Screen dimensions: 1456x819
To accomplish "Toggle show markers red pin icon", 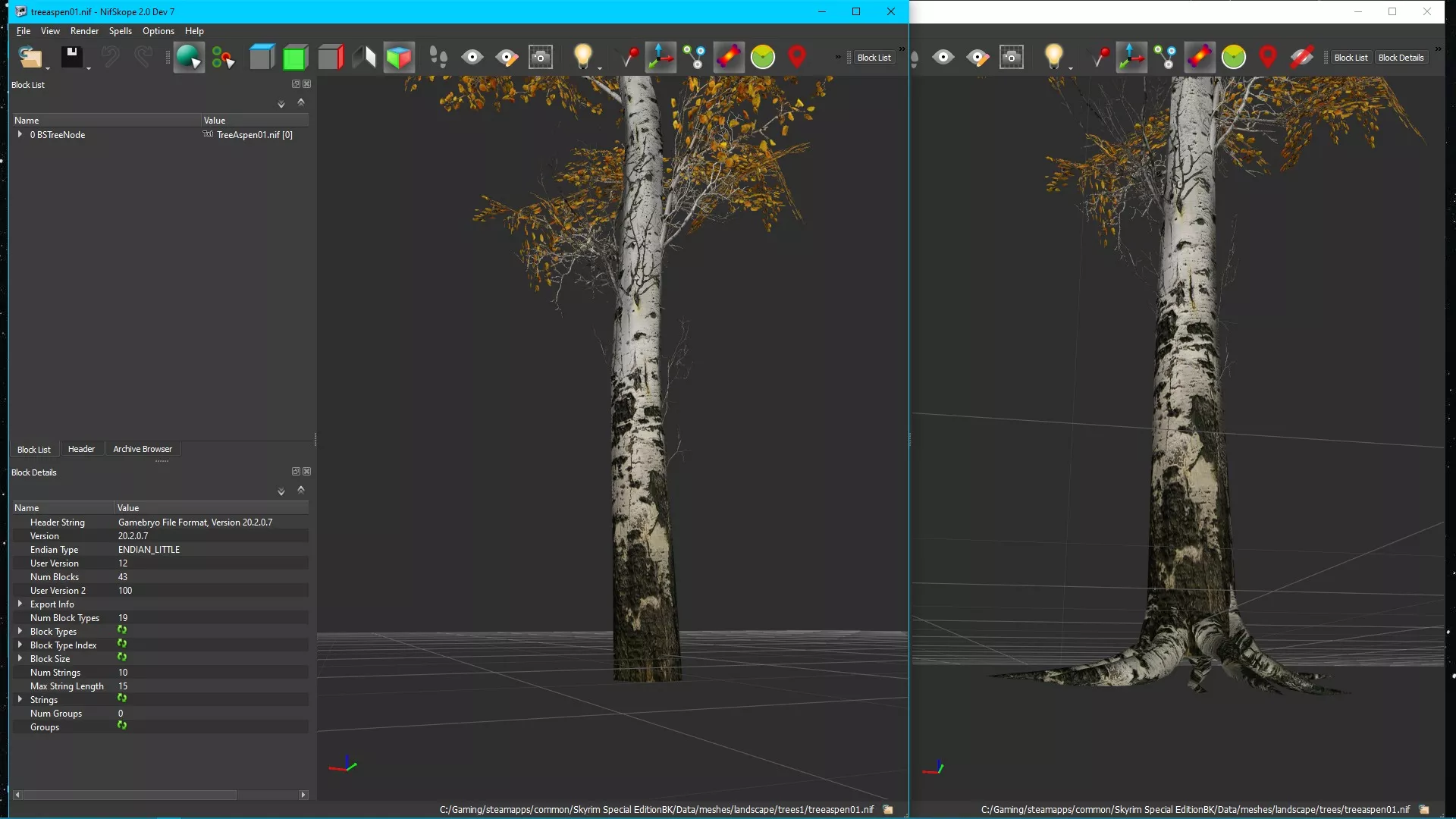I will 796,57.
